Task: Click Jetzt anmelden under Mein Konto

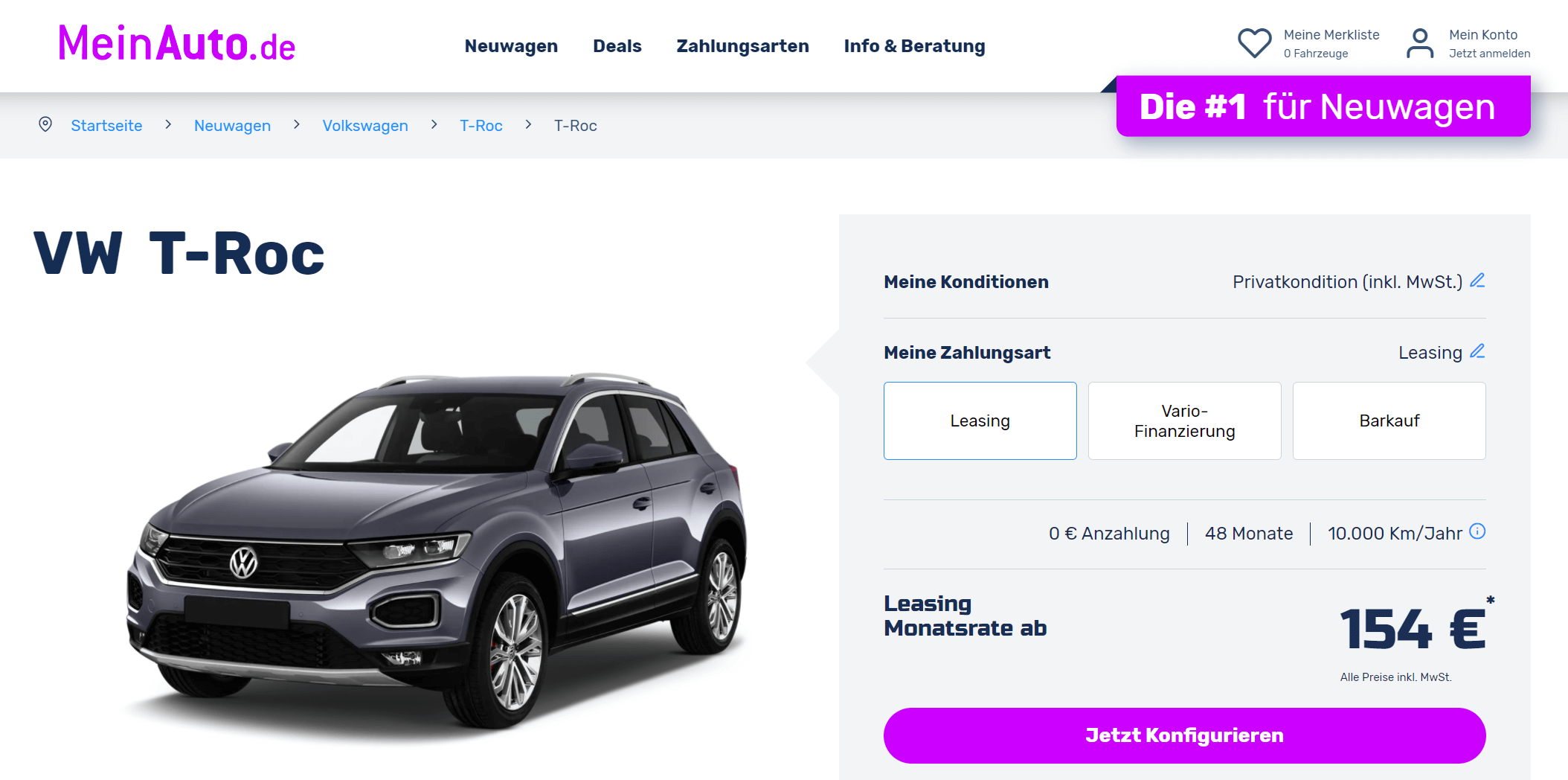Action: 1489,54
